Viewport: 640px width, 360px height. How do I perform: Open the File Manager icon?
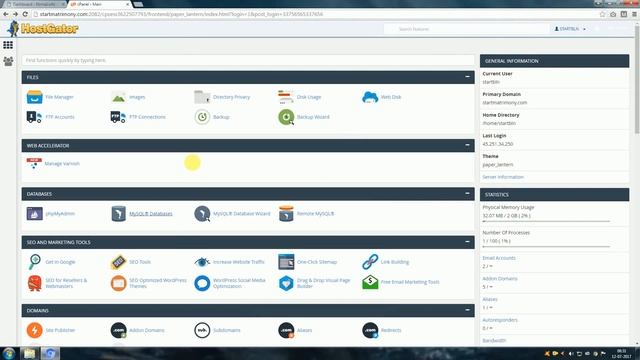(x=34, y=97)
